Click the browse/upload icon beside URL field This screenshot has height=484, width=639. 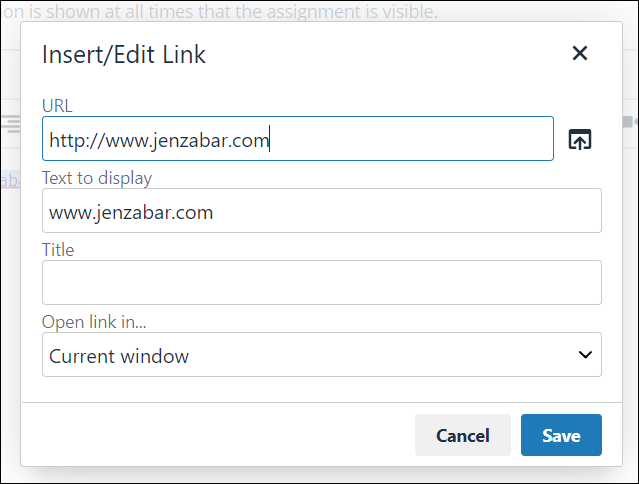coord(580,139)
